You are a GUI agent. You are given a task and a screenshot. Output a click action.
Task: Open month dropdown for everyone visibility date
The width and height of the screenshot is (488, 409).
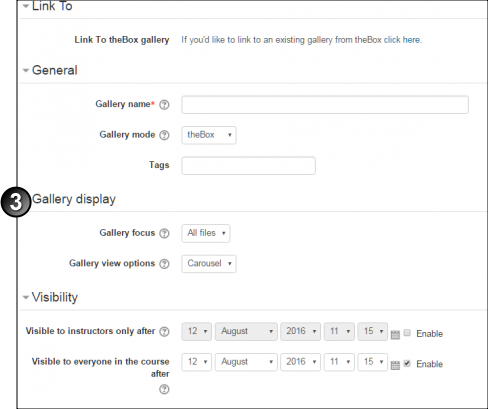tap(246, 362)
